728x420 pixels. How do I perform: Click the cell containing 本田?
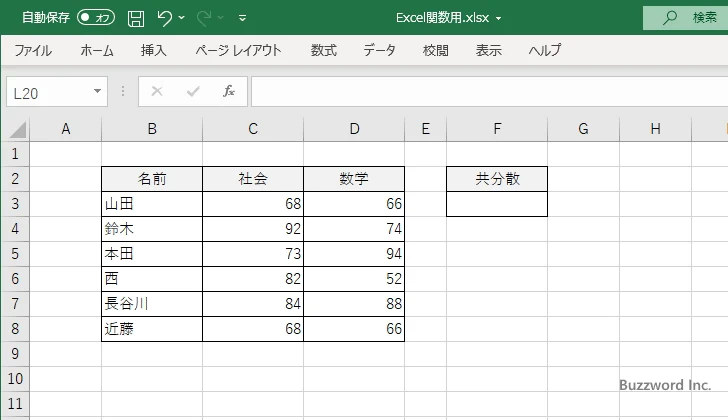click(x=152, y=254)
